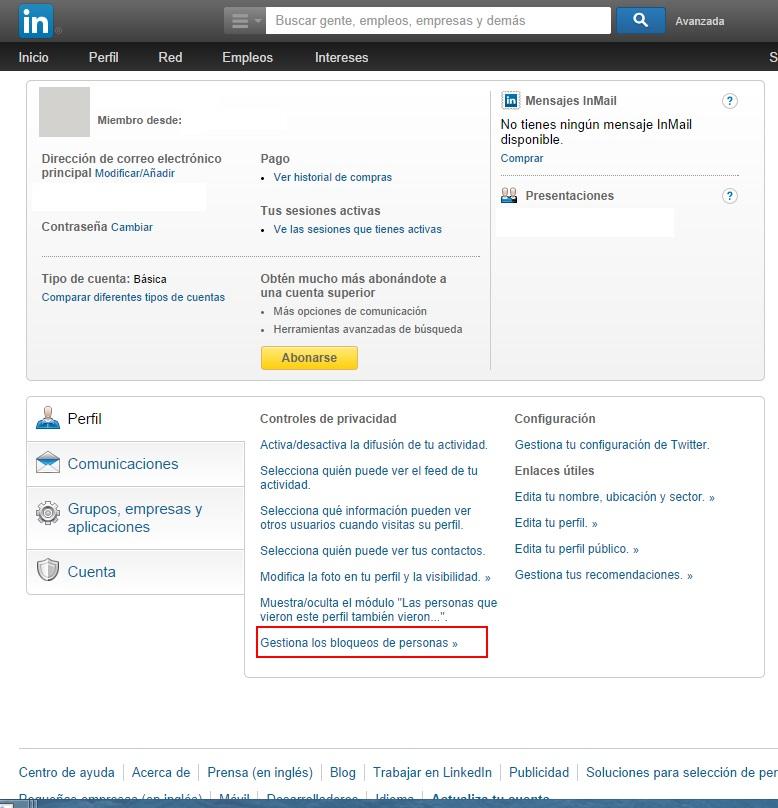Image resolution: width=778 pixels, height=808 pixels.
Task: Open the Intereses menu item
Action: (341, 57)
